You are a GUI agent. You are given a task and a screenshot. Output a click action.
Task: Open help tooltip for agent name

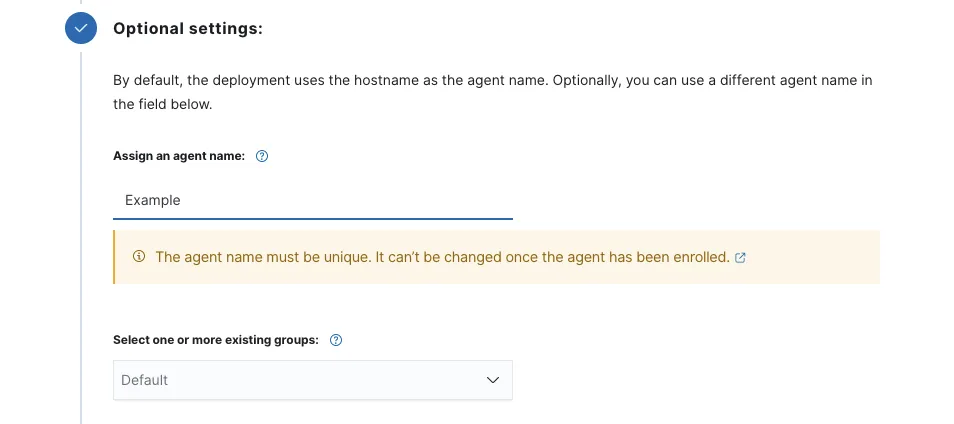click(x=262, y=156)
